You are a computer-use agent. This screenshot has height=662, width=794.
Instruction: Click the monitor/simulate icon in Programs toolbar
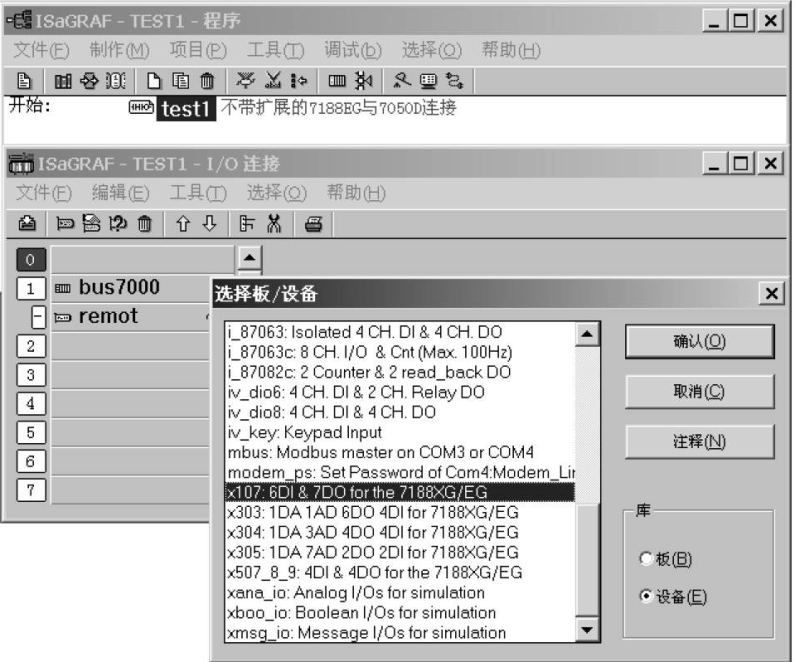pos(428,81)
